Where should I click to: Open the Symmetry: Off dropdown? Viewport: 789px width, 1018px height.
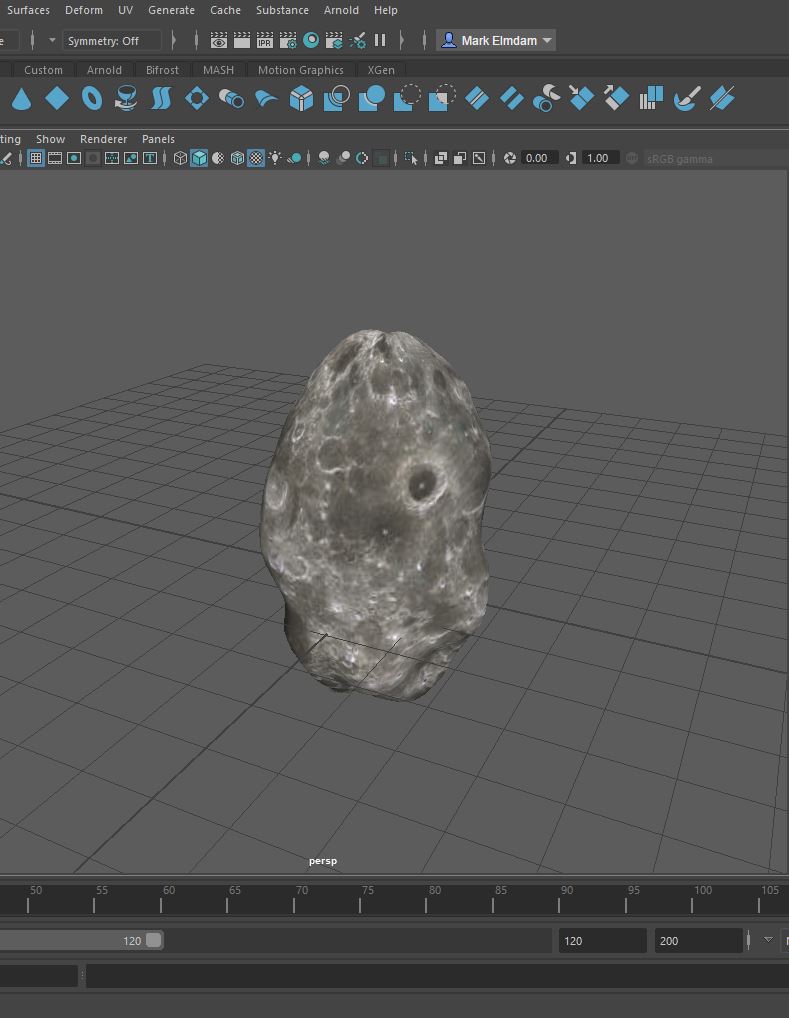110,41
